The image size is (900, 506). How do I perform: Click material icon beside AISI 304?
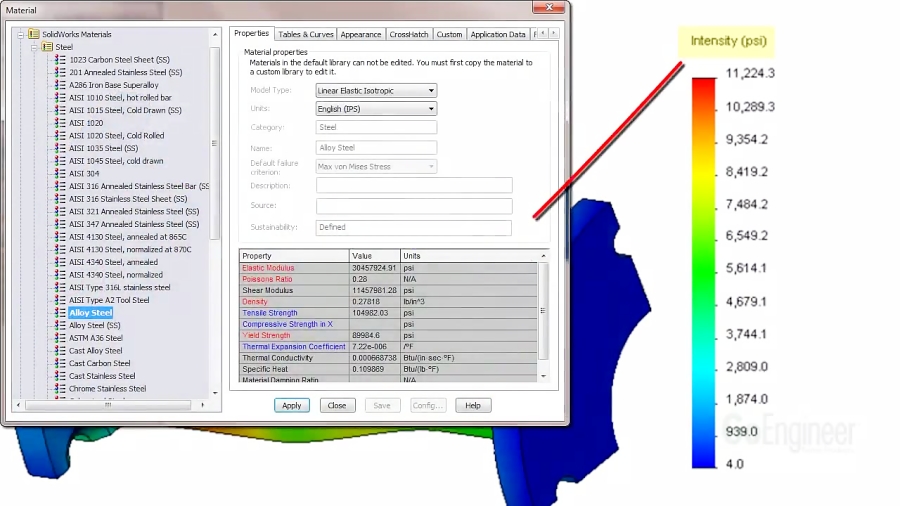pyautogui.click(x=60, y=173)
